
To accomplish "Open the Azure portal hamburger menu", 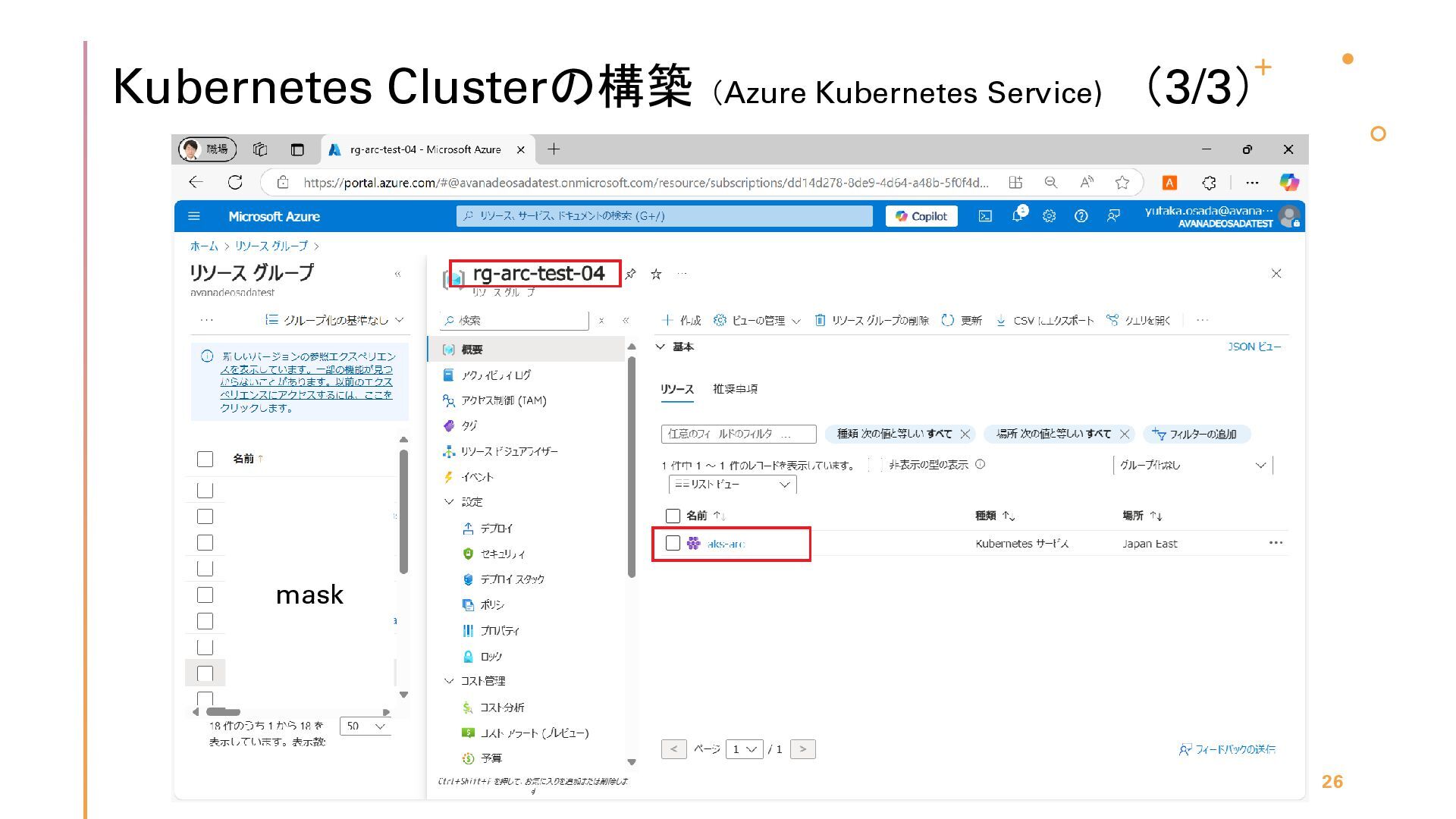I will [194, 216].
